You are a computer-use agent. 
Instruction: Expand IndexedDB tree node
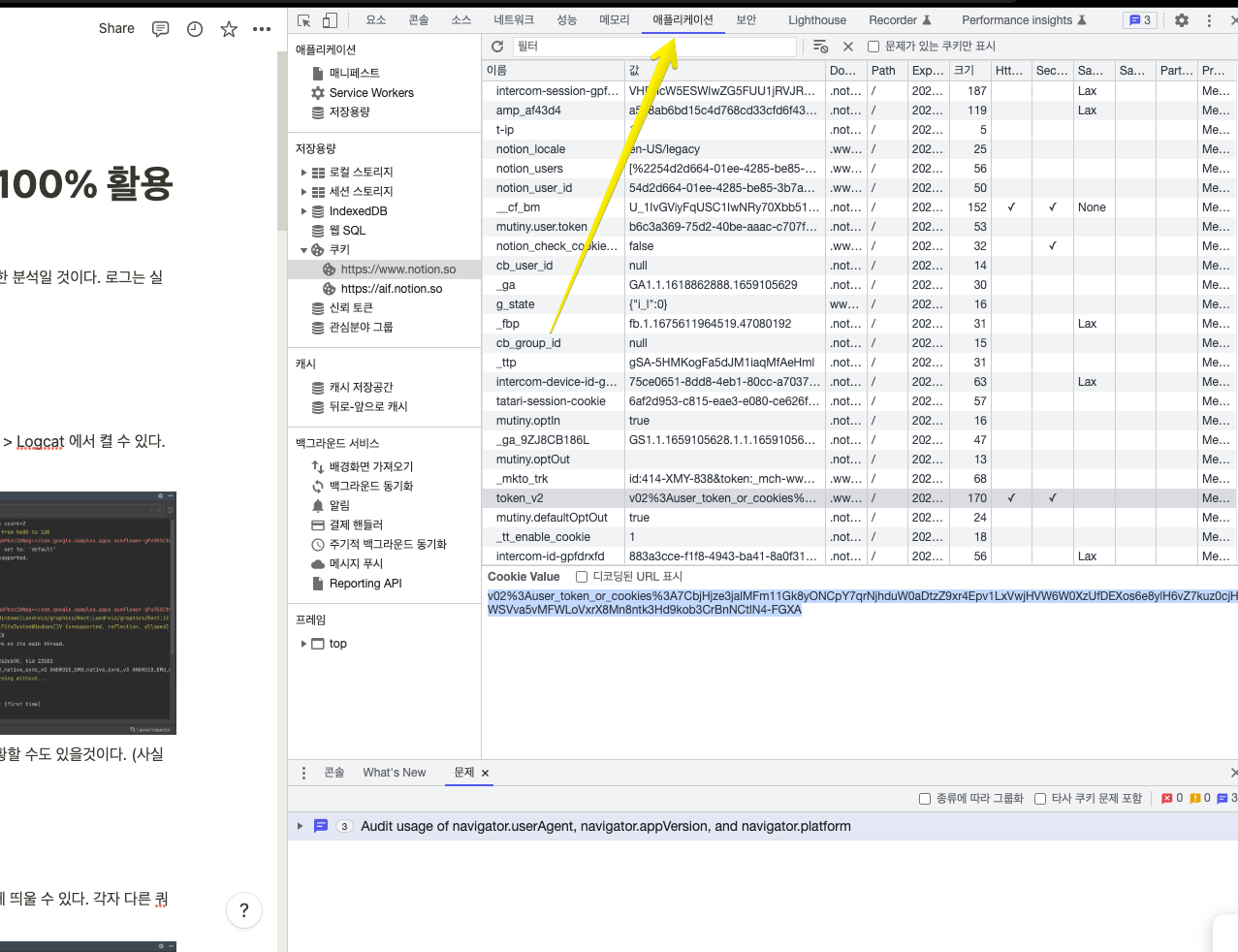click(x=303, y=211)
